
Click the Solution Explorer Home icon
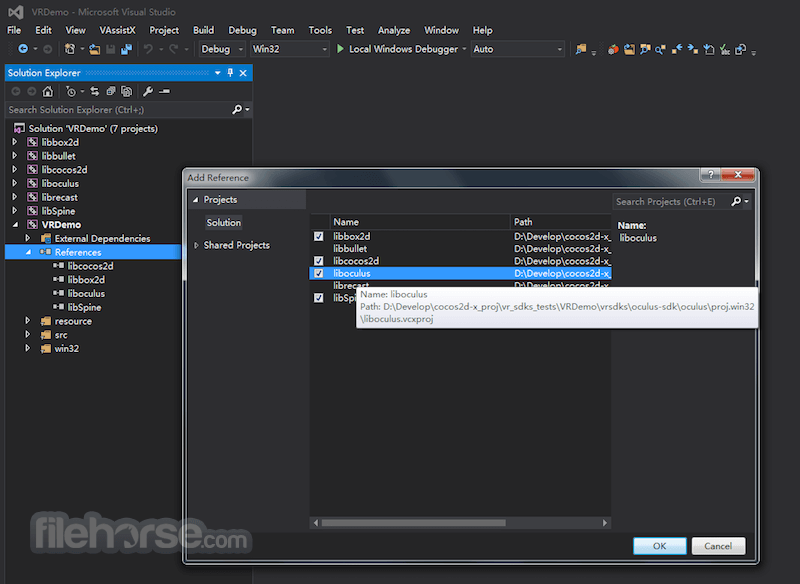(x=47, y=91)
